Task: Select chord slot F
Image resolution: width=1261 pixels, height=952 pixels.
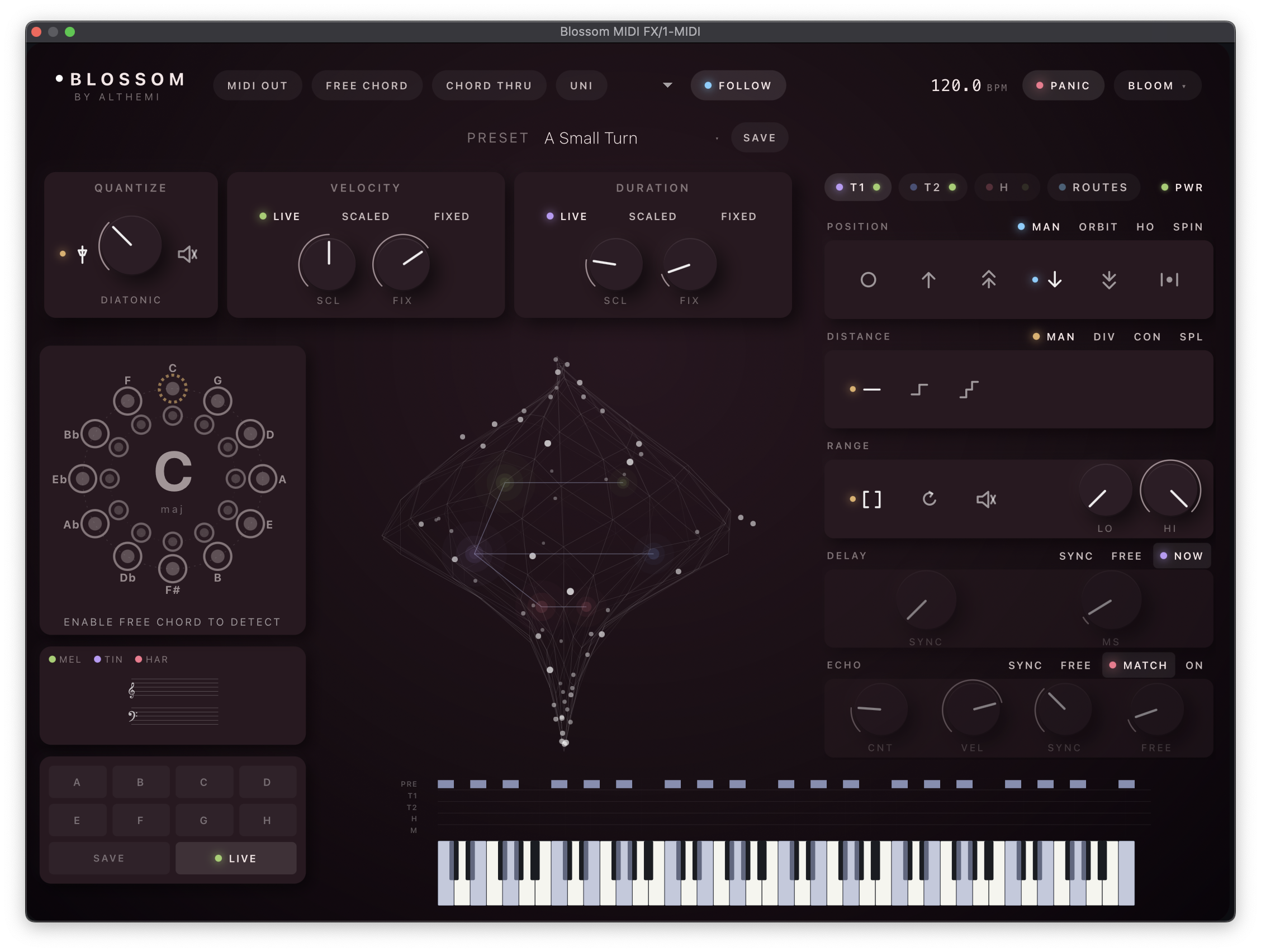Action: (140, 820)
